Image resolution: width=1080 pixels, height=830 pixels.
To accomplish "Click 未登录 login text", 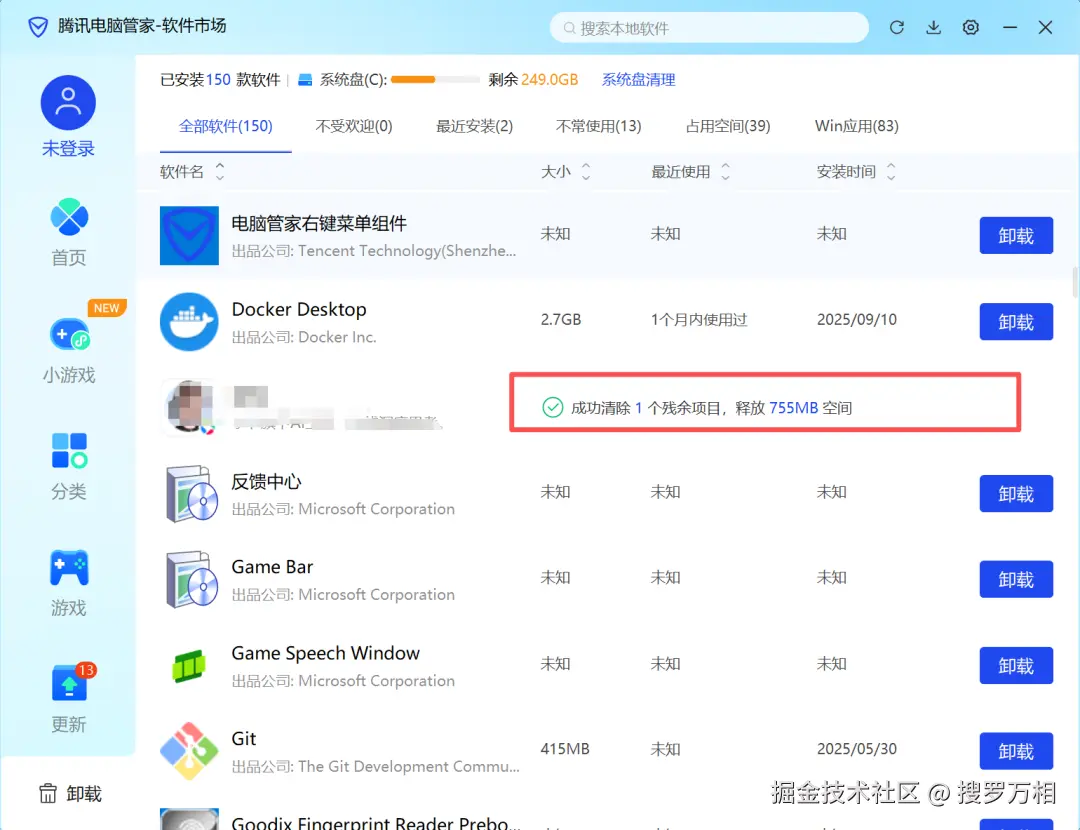I will coord(68,149).
